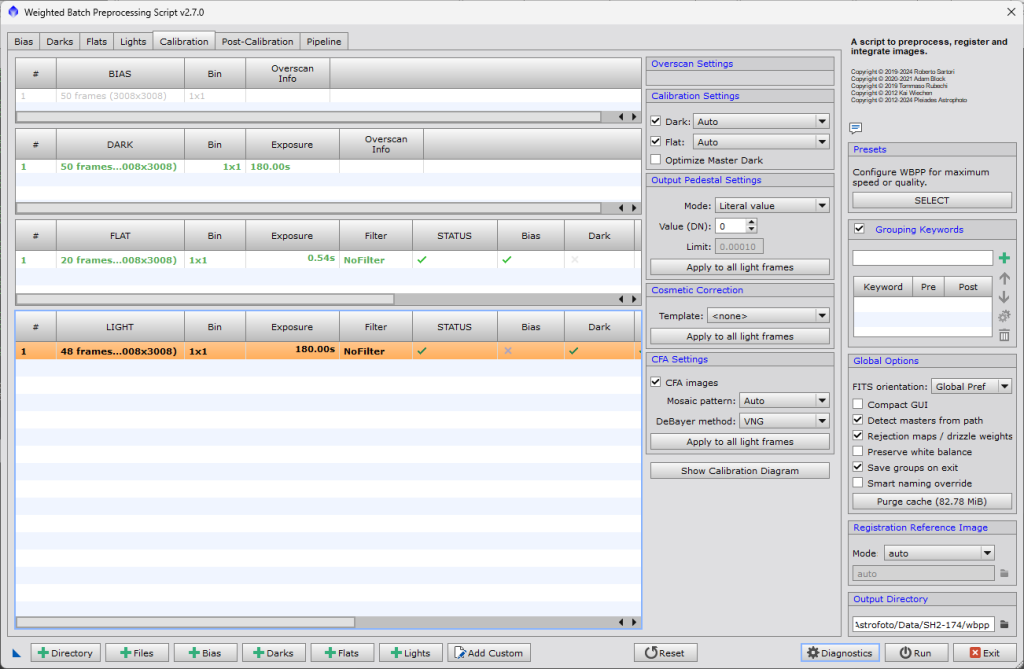Screen dimensions: 1024x669
Task: Click the keyword settings gear icon
Action: [1004, 316]
